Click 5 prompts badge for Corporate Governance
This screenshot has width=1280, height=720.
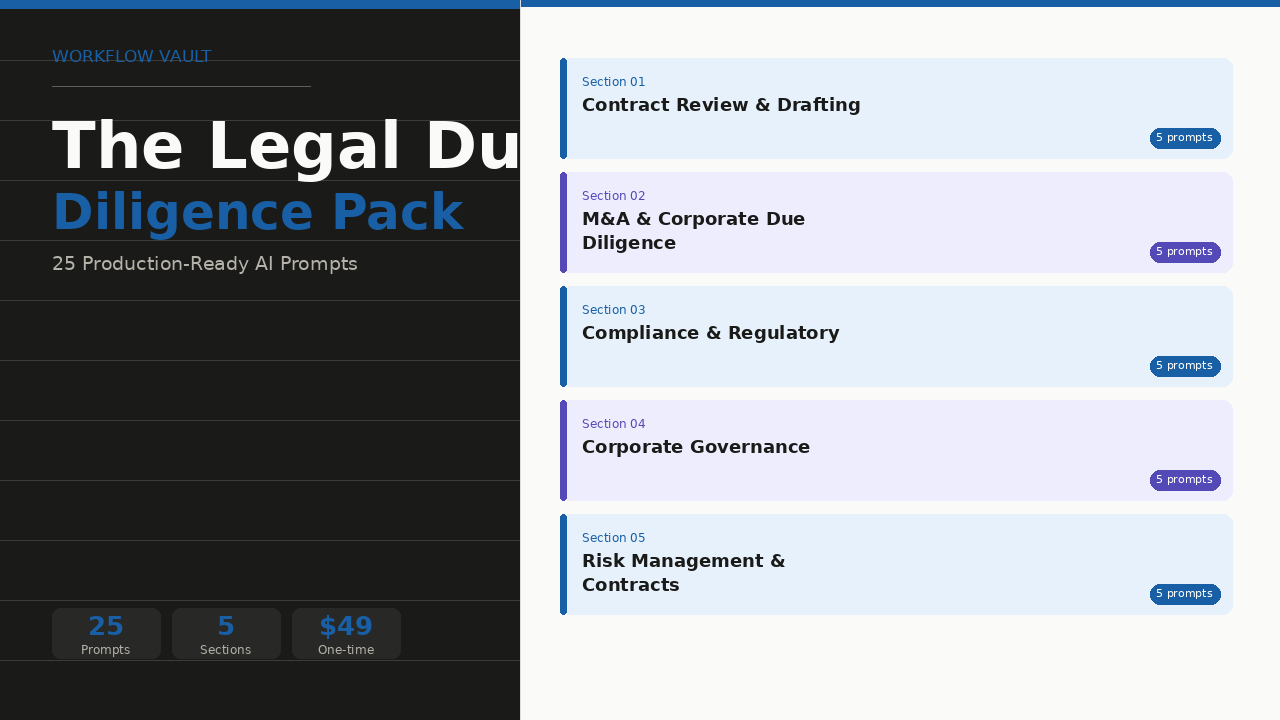(1185, 480)
